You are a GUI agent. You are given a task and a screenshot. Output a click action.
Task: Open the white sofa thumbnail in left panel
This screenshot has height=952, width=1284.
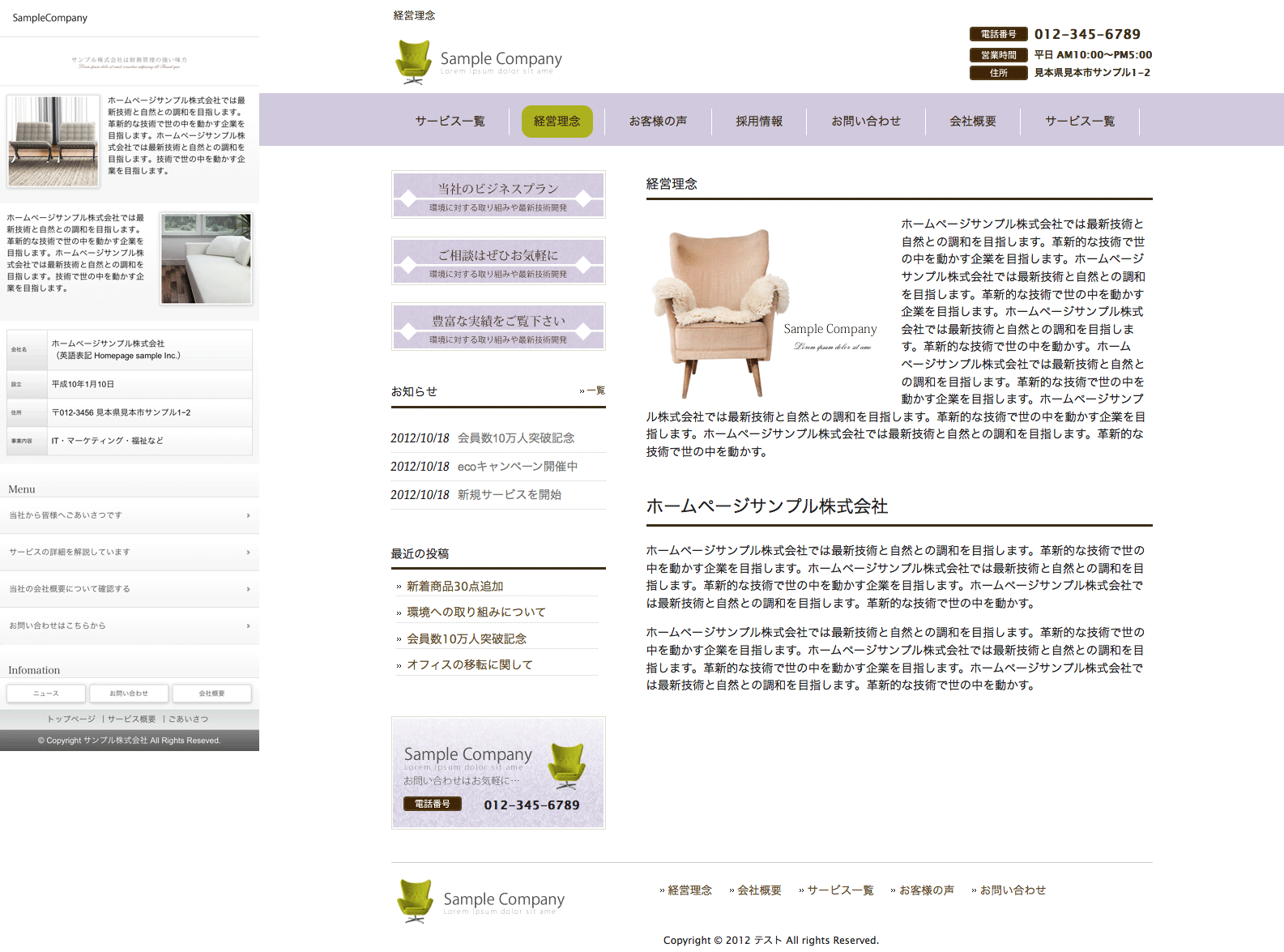206,258
